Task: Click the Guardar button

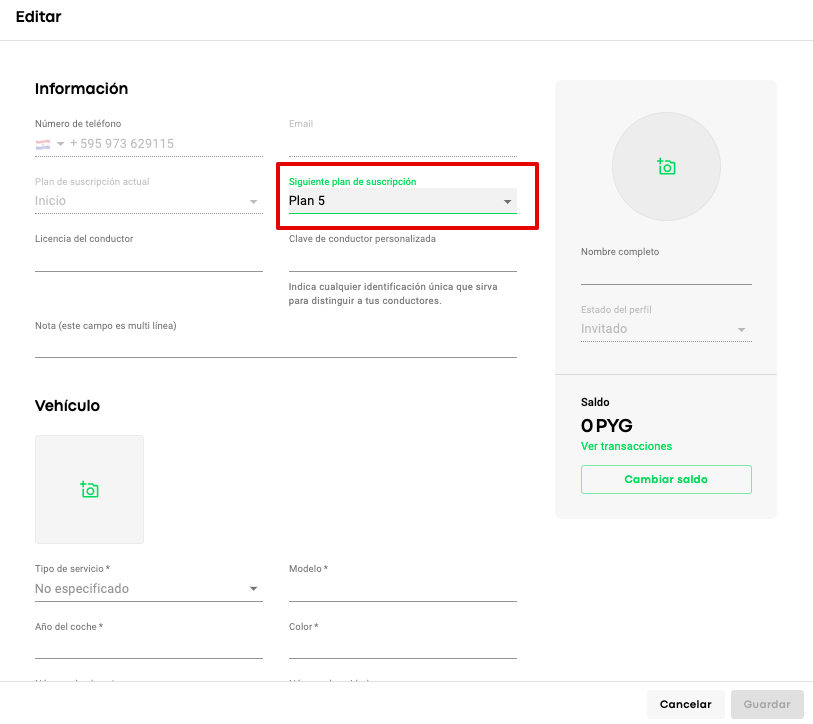Action: (767, 704)
